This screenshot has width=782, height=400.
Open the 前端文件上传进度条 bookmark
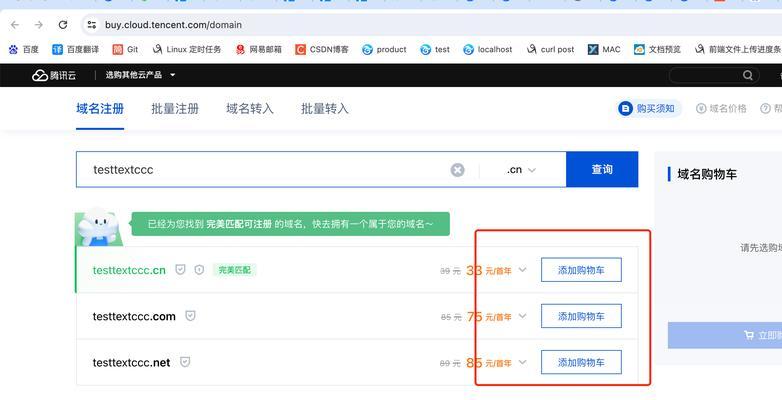738,49
